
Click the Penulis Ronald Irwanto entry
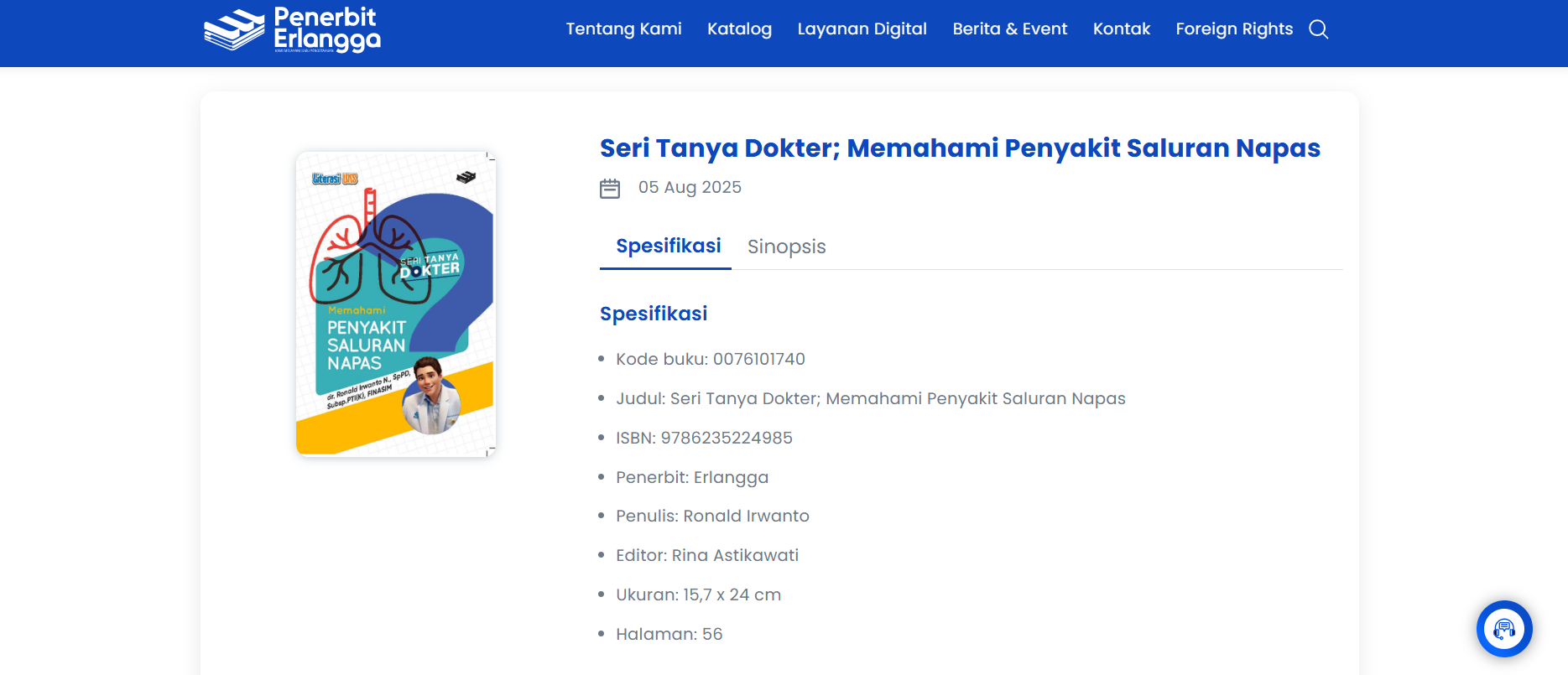point(712,517)
